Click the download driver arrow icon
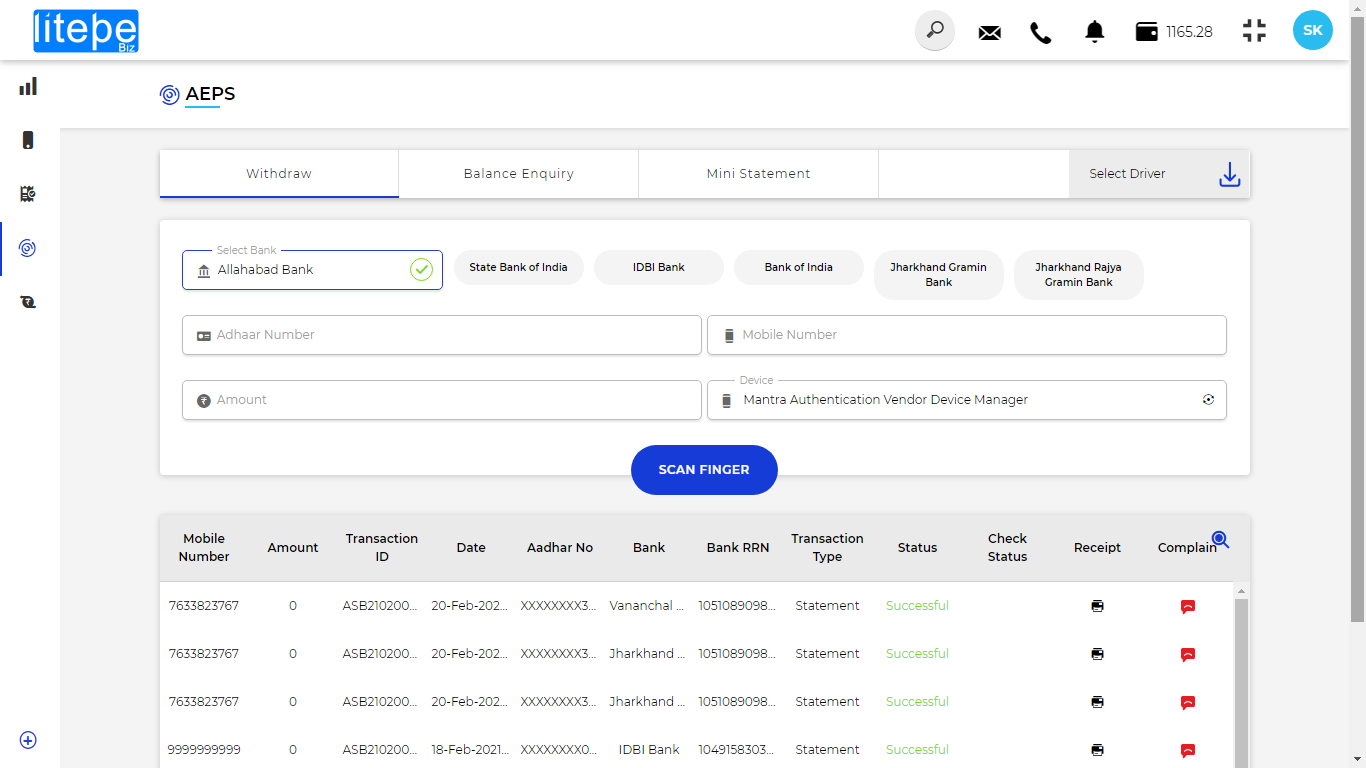The width and height of the screenshot is (1366, 768). coord(1229,175)
